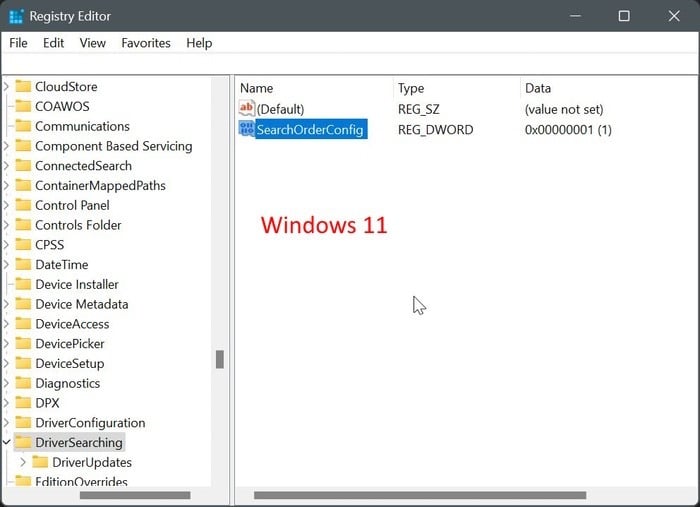Maximize the Registry Editor window
The image size is (700, 507).
coord(624,16)
